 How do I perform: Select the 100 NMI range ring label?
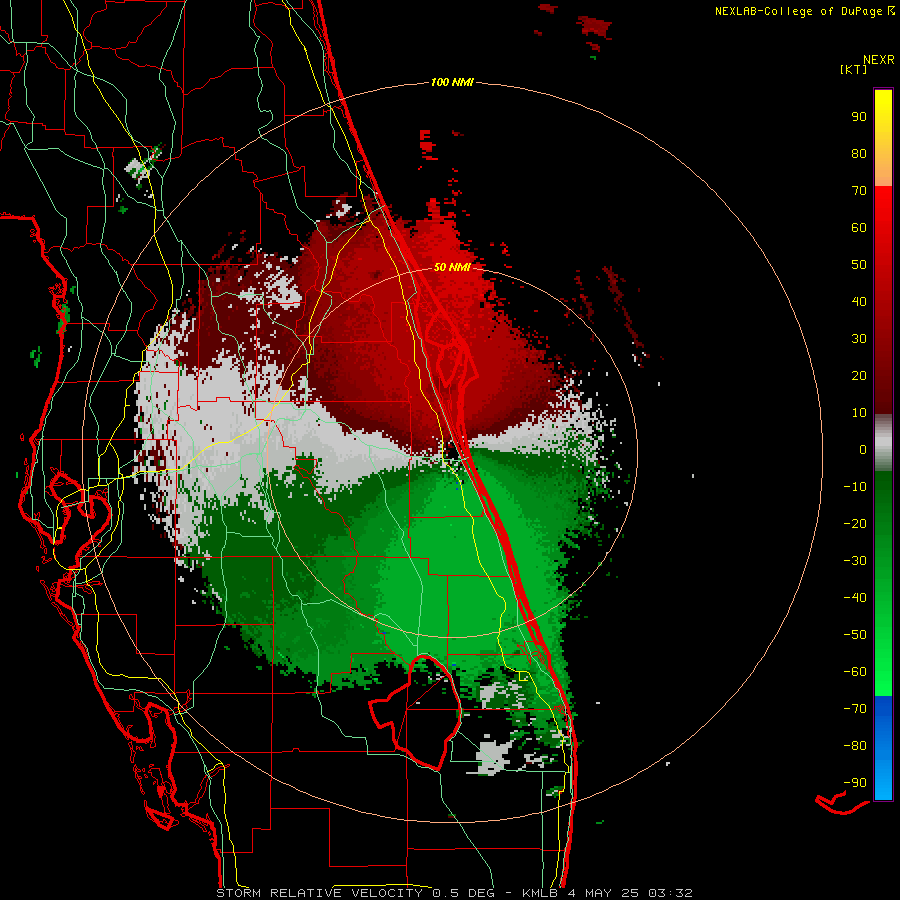pyautogui.click(x=452, y=83)
